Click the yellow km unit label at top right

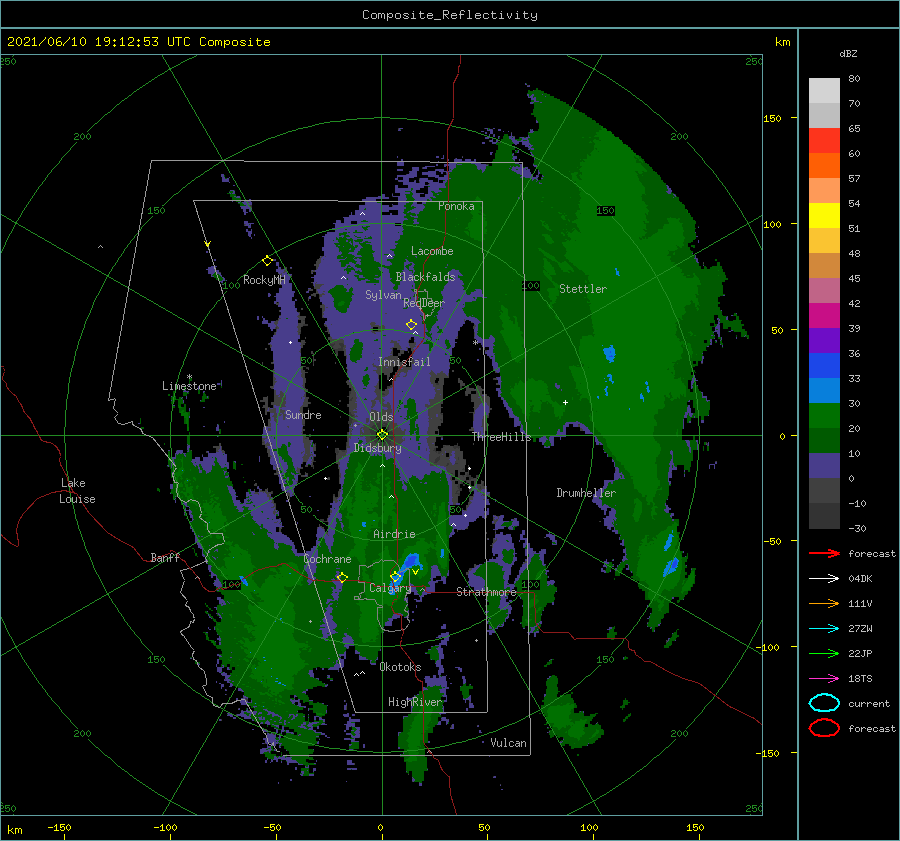tap(782, 42)
